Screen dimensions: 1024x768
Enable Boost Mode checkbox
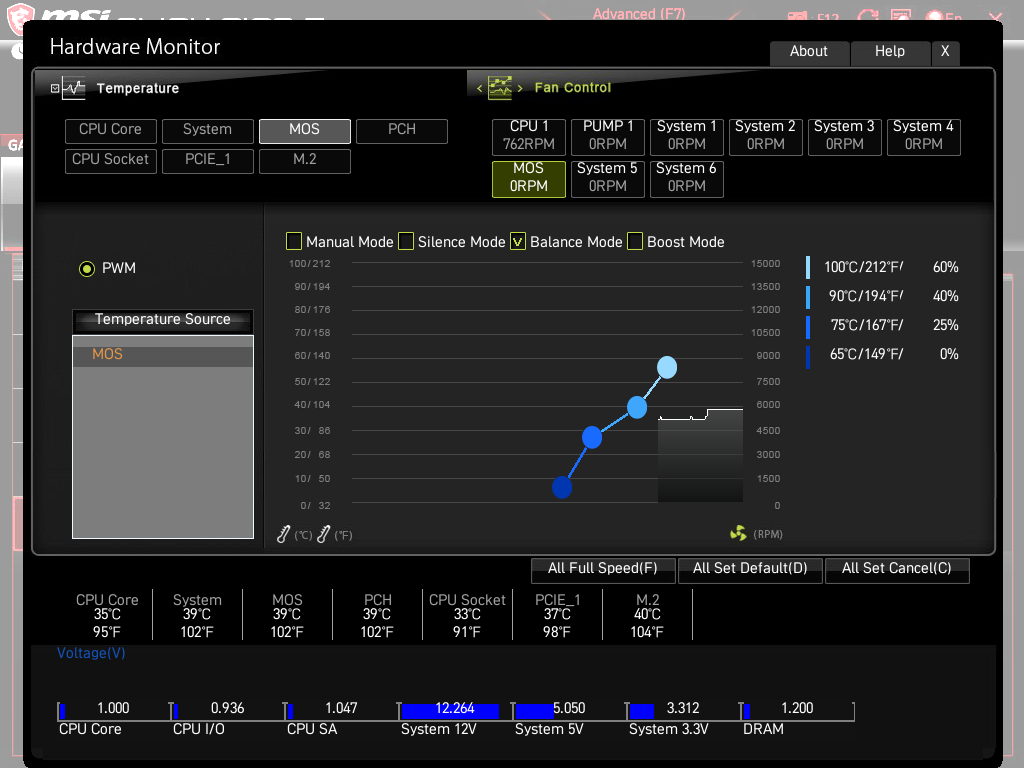coord(635,242)
